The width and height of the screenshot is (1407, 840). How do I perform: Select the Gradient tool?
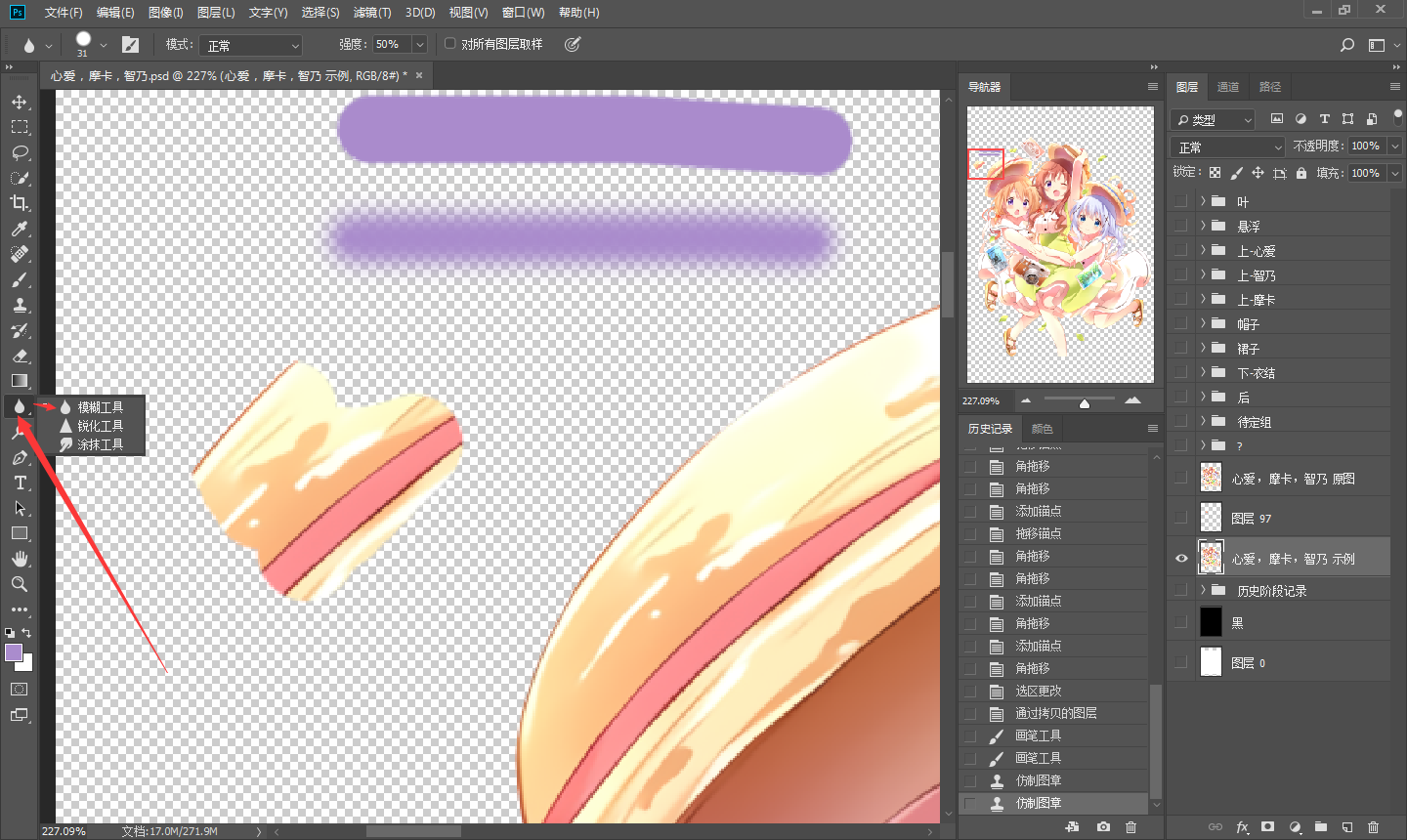[20, 381]
